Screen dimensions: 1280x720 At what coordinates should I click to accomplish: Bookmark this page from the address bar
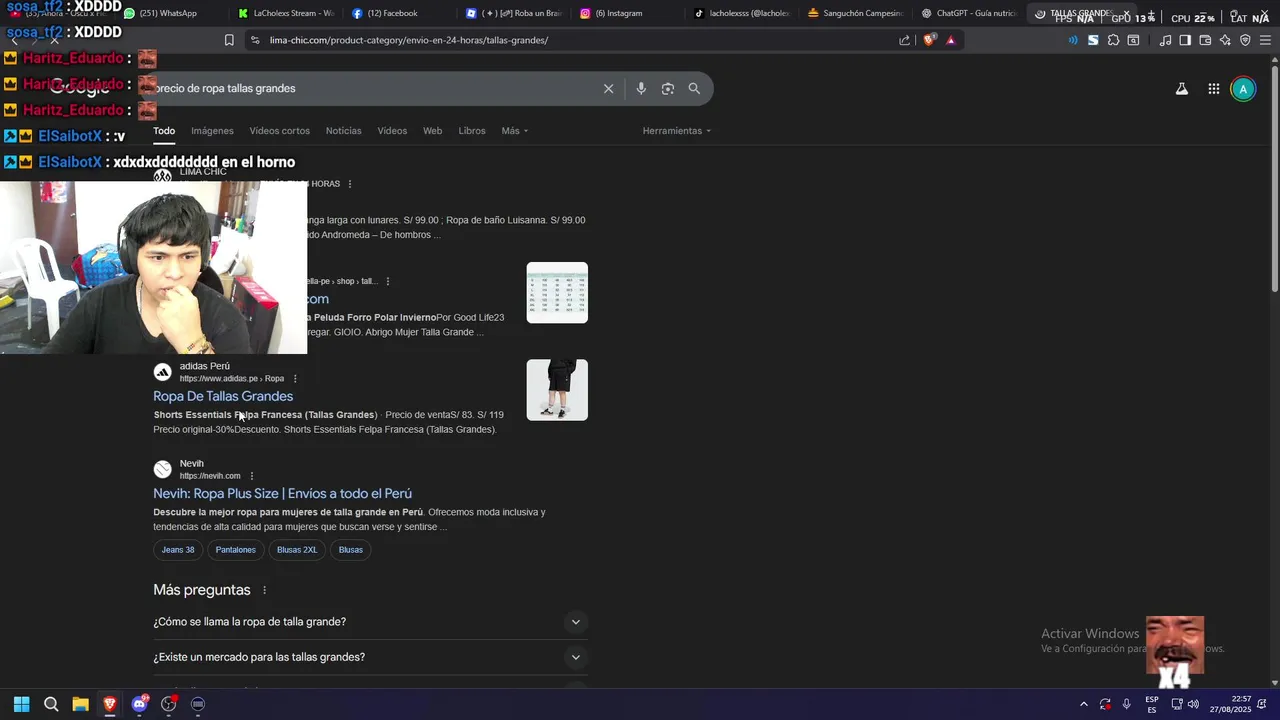point(229,40)
